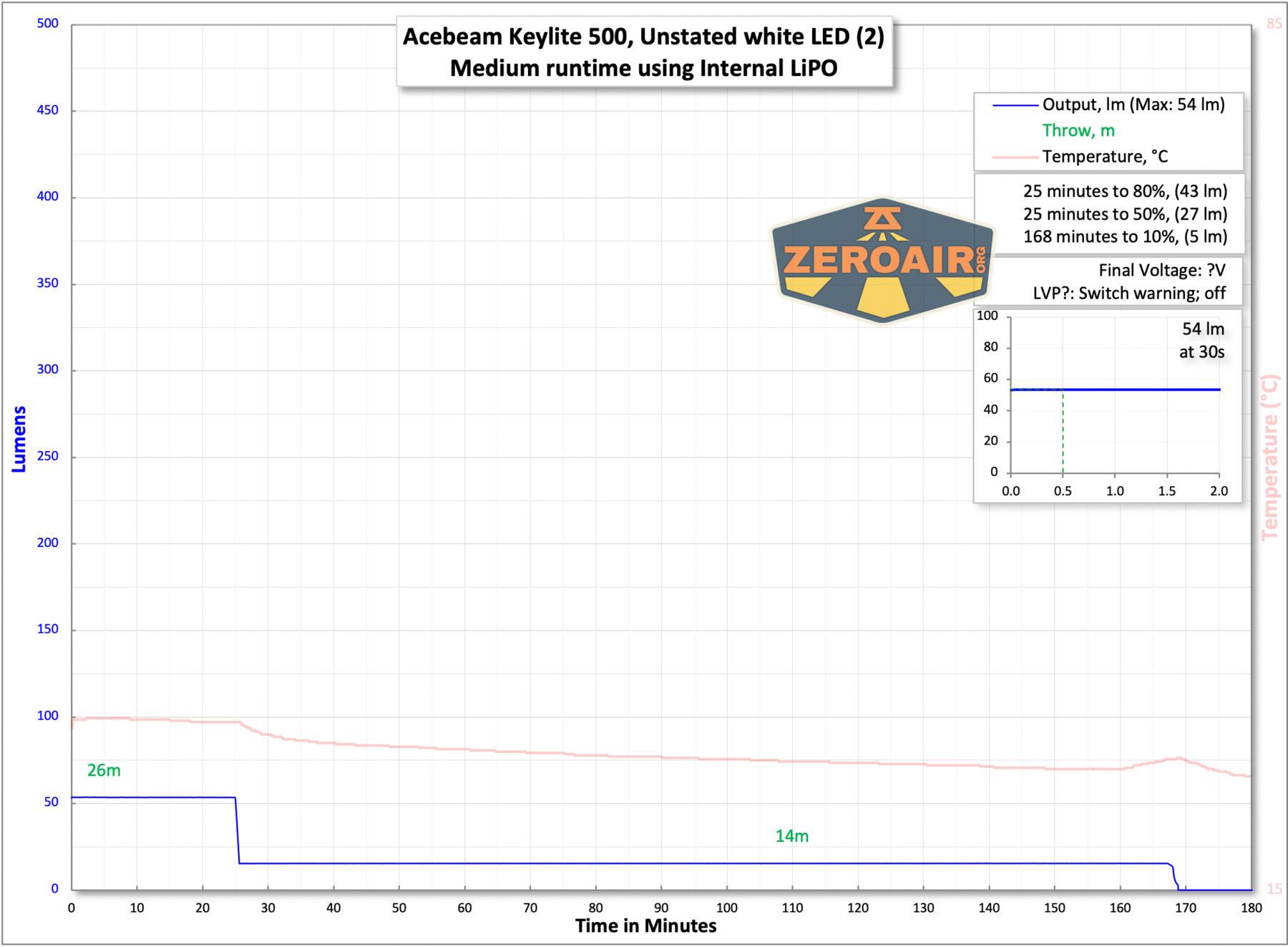Click the 54 lm at 30s label
1288x947 pixels.
(1202, 340)
